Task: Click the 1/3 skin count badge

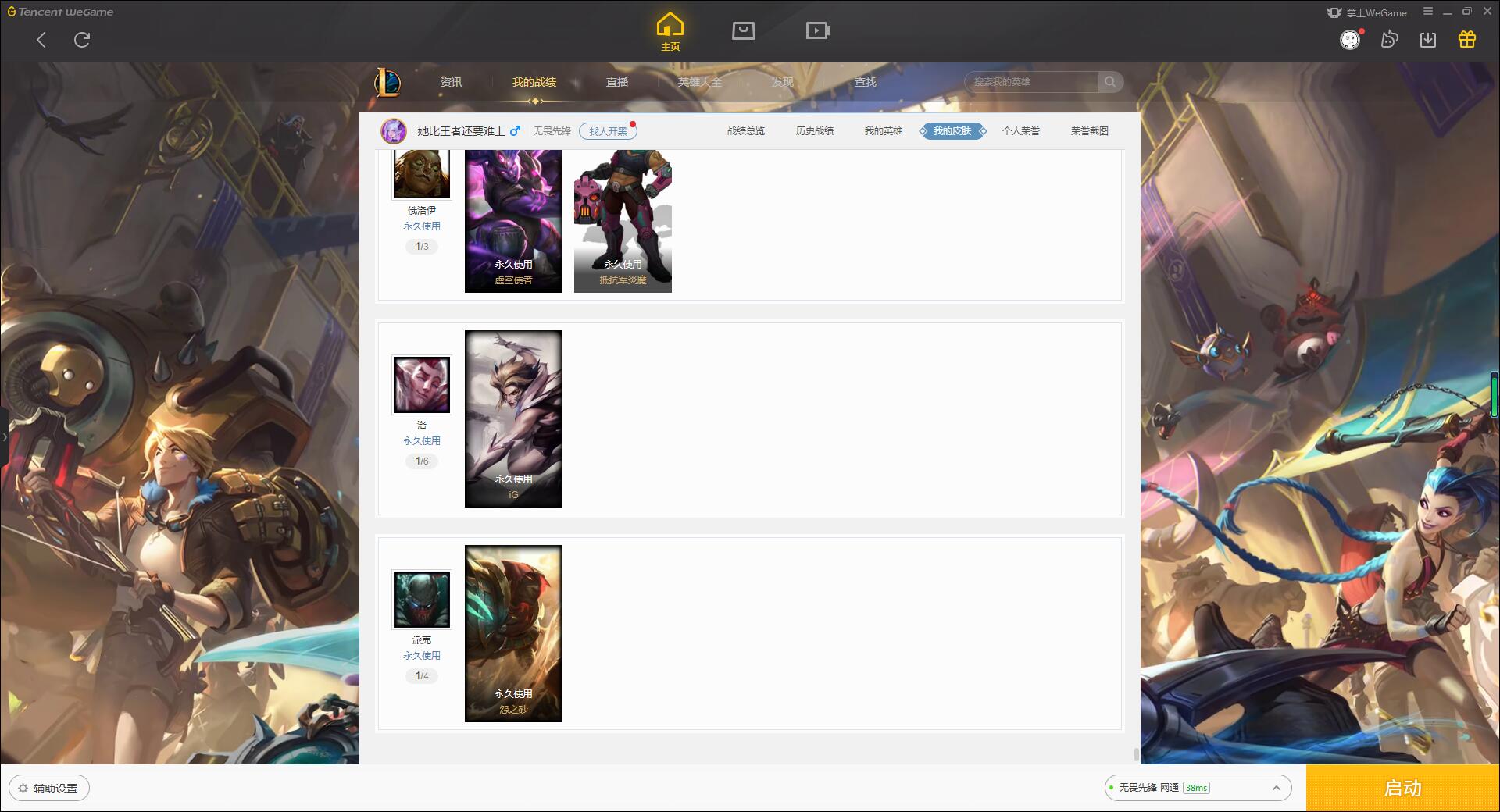Action: pos(422,247)
